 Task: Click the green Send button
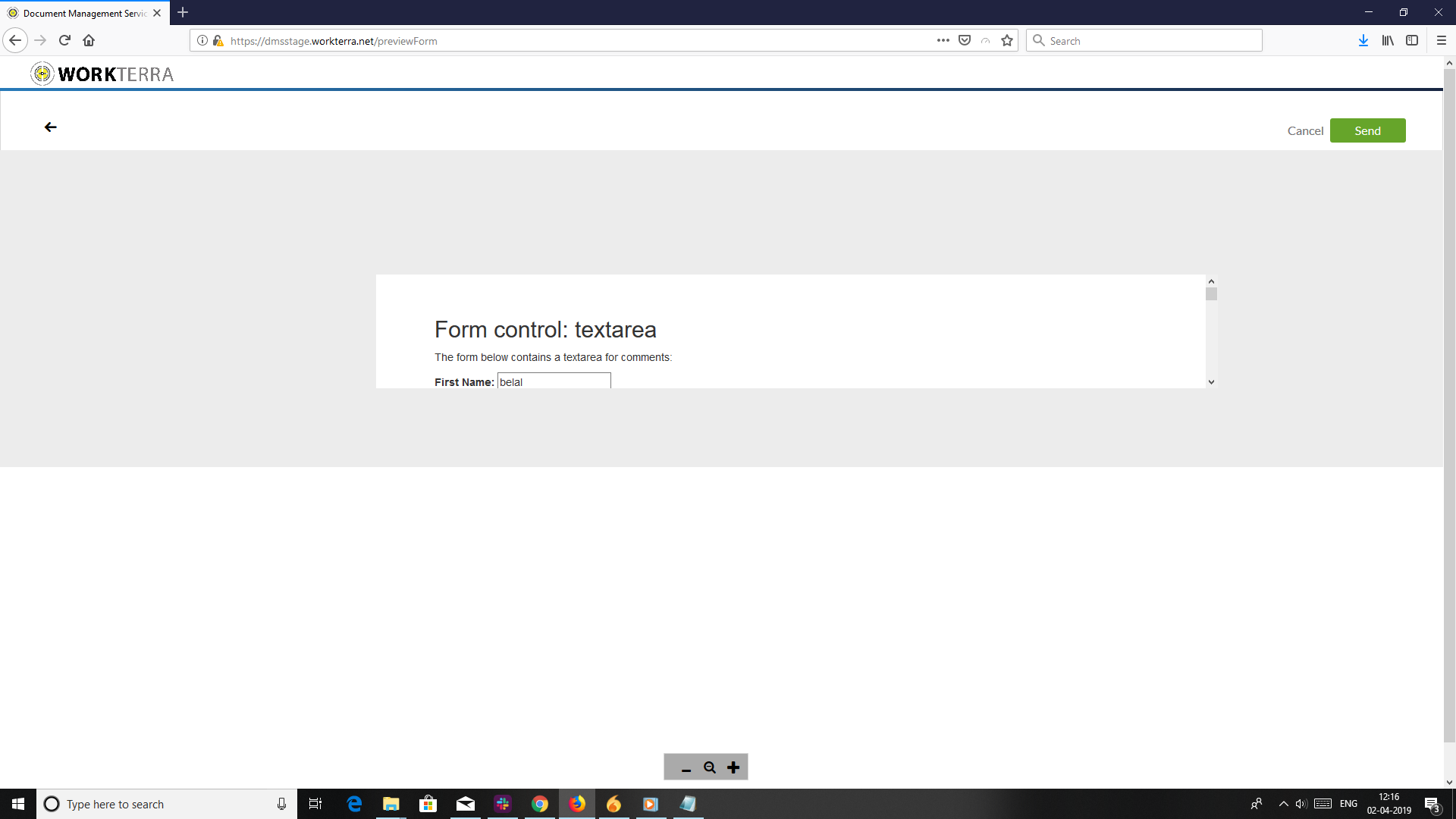[x=1367, y=130]
